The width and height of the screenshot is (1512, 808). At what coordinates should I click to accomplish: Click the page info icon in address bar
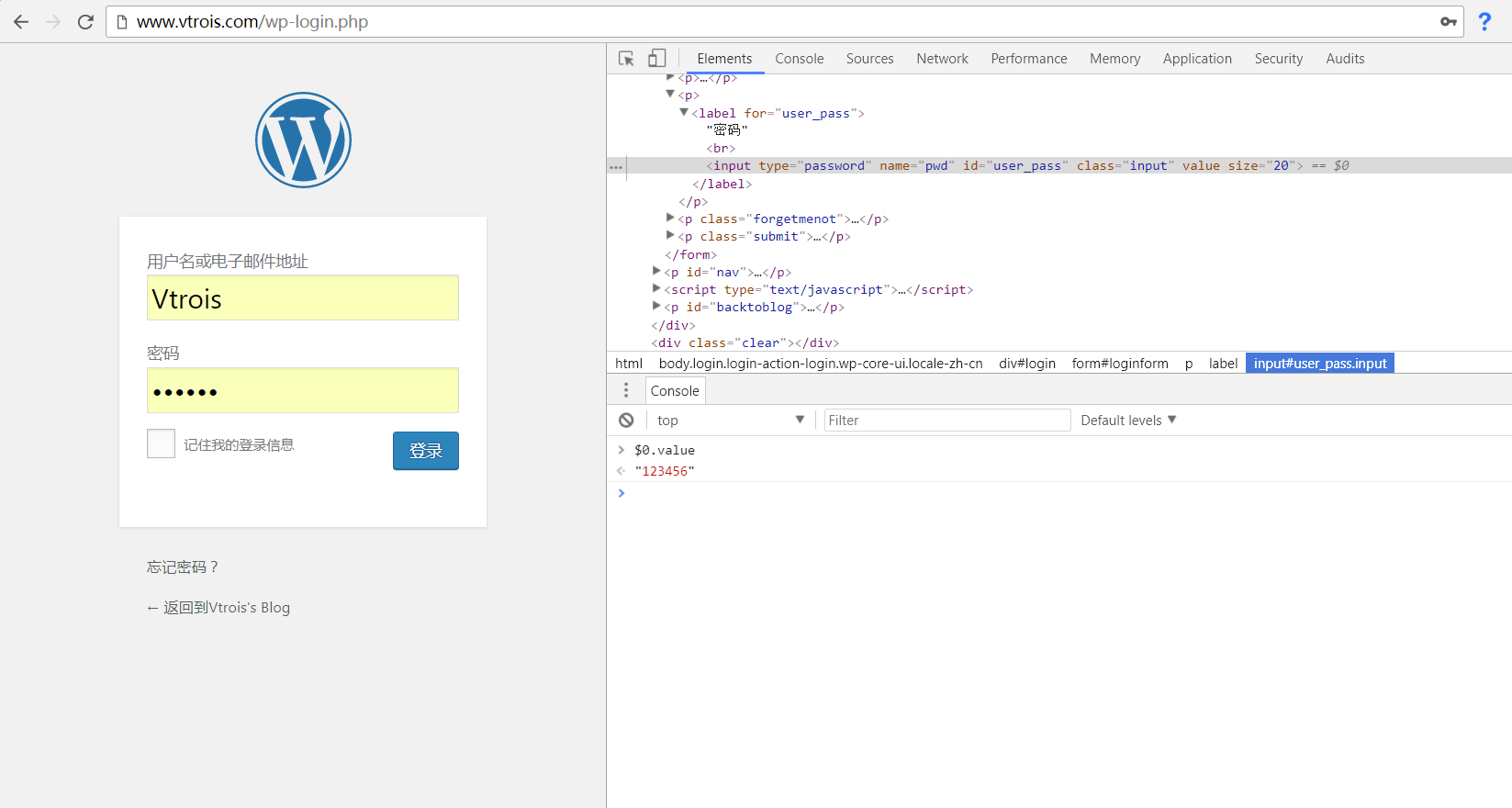coord(122,22)
